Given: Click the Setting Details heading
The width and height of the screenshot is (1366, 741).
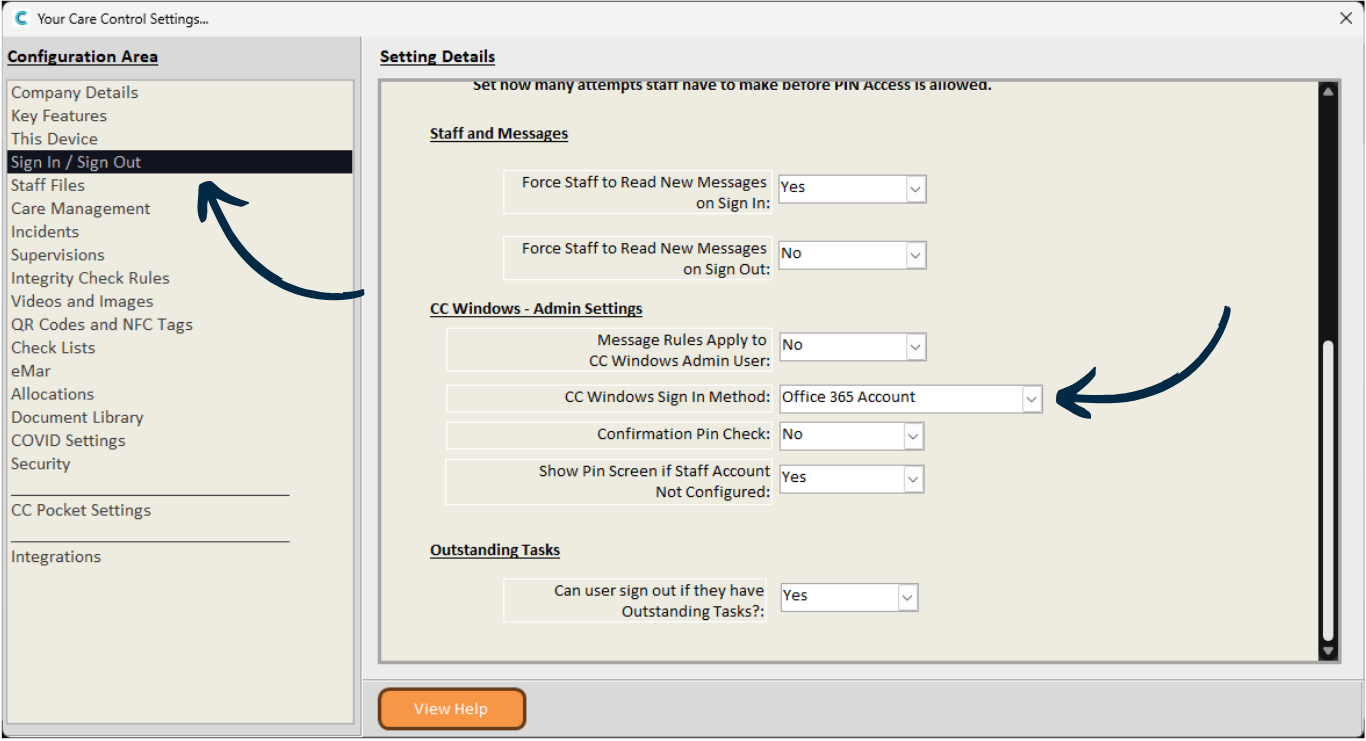Looking at the screenshot, I should click(437, 56).
